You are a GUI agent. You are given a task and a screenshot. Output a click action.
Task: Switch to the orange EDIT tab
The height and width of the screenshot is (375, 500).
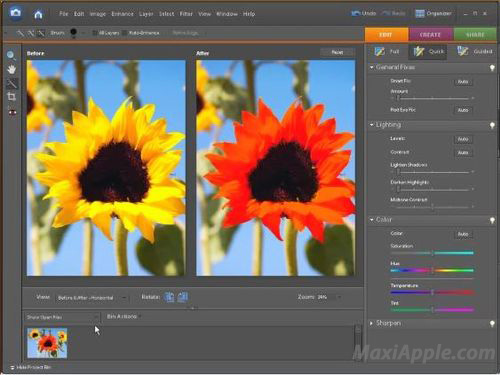pyautogui.click(x=386, y=34)
